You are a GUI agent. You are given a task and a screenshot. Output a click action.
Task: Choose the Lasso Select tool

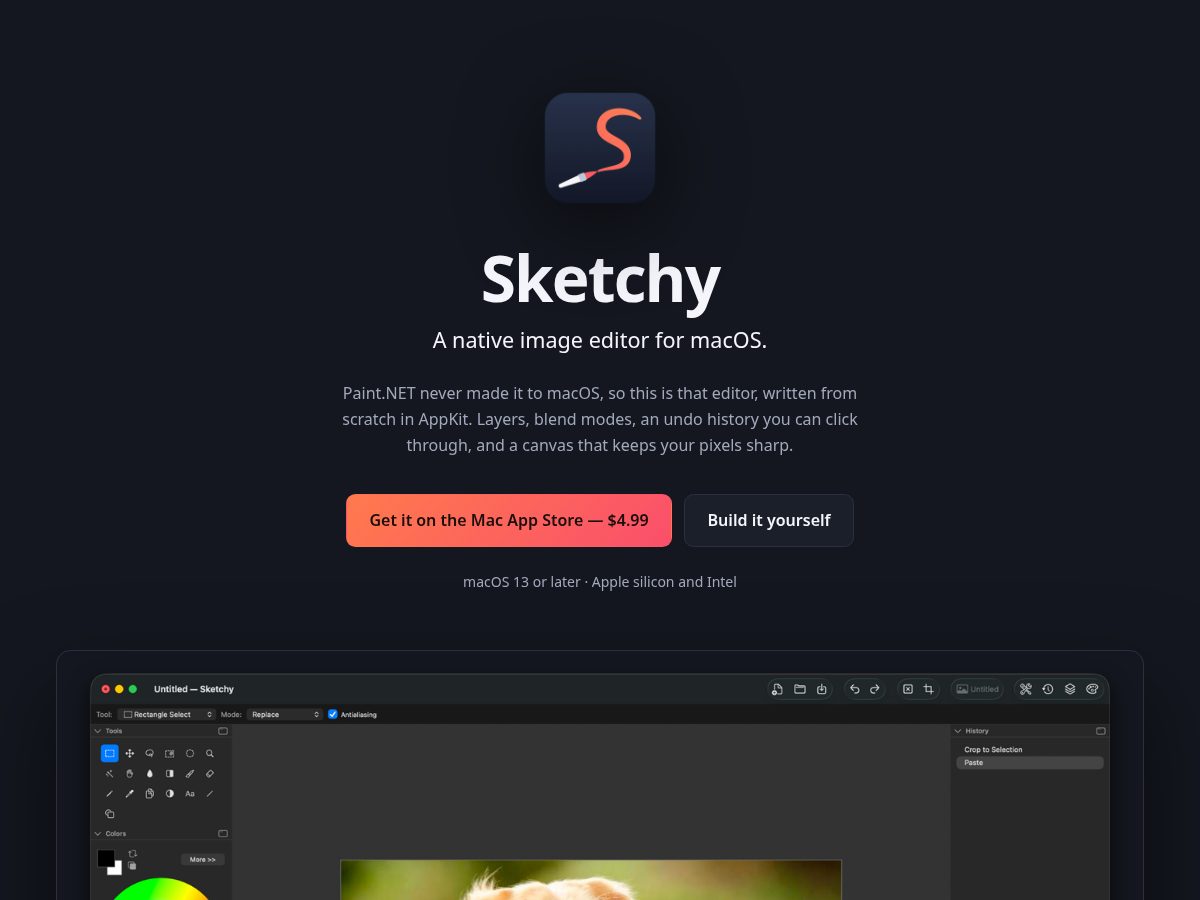coord(150,753)
